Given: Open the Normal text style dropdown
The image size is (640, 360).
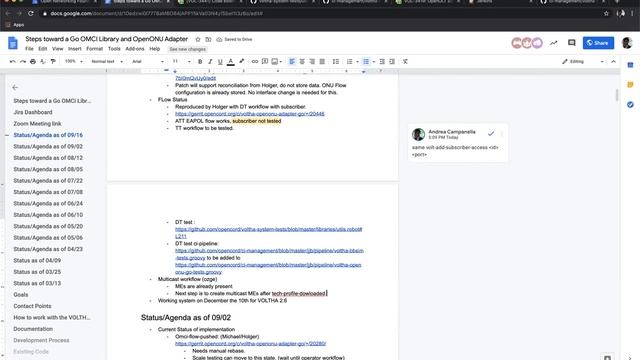Looking at the screenshot, I should tap(107, 62).
